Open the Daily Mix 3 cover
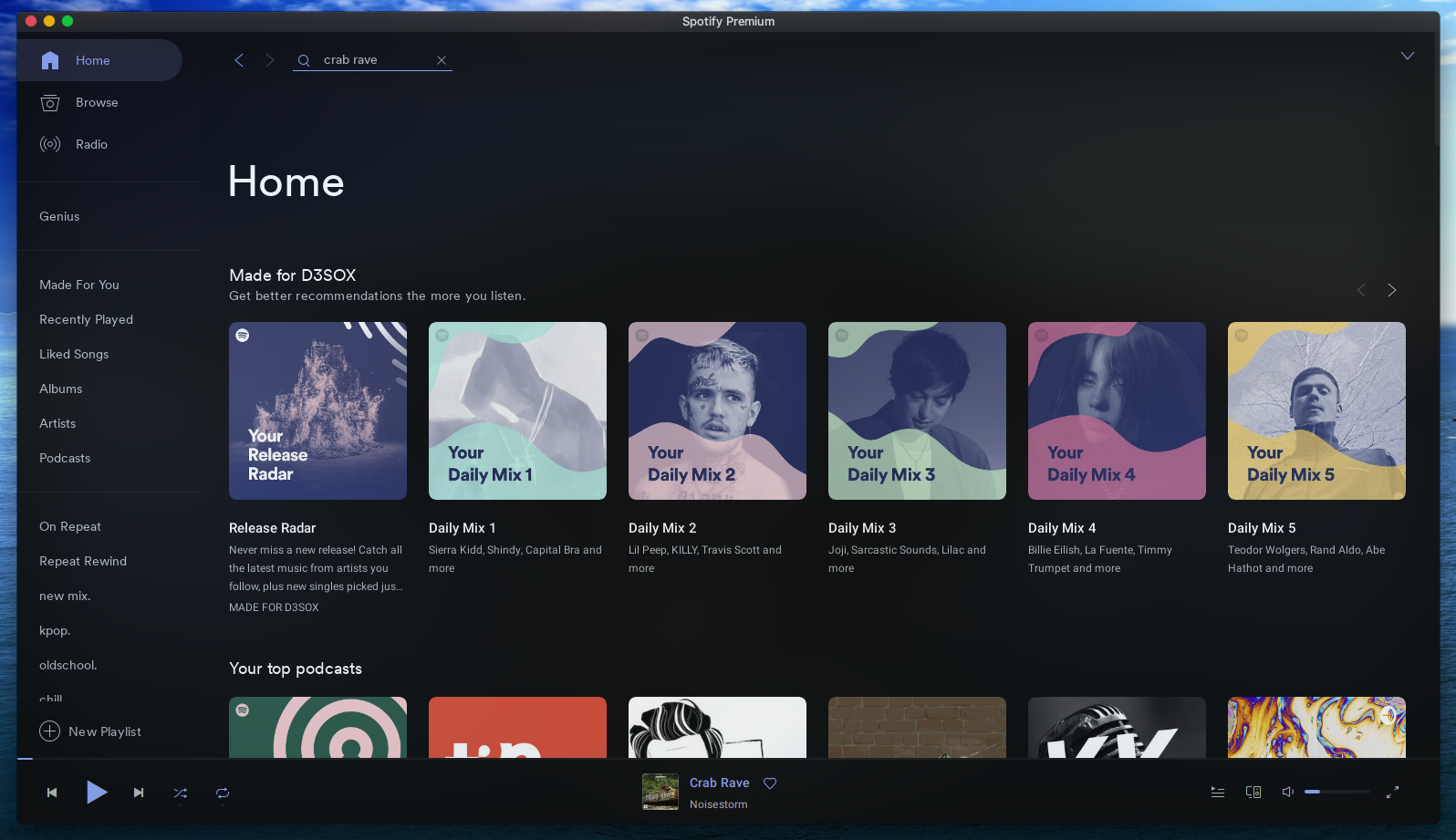Image resolution: width=1456 pixels, height=840 pixels. (917, 410)
